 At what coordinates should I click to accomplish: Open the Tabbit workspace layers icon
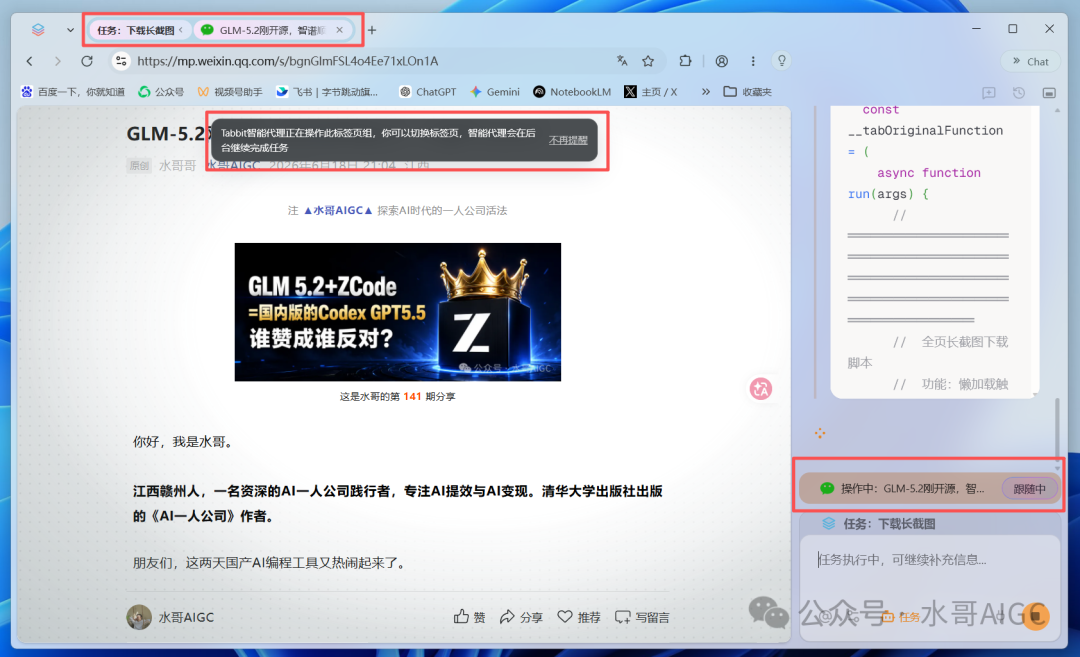point(38,30)
